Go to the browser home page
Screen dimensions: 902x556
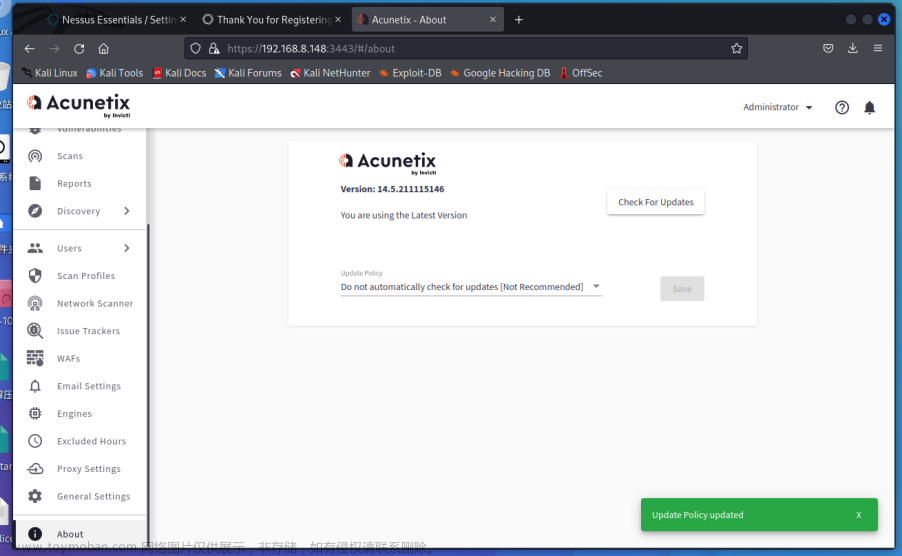click(x=104, y=49)
